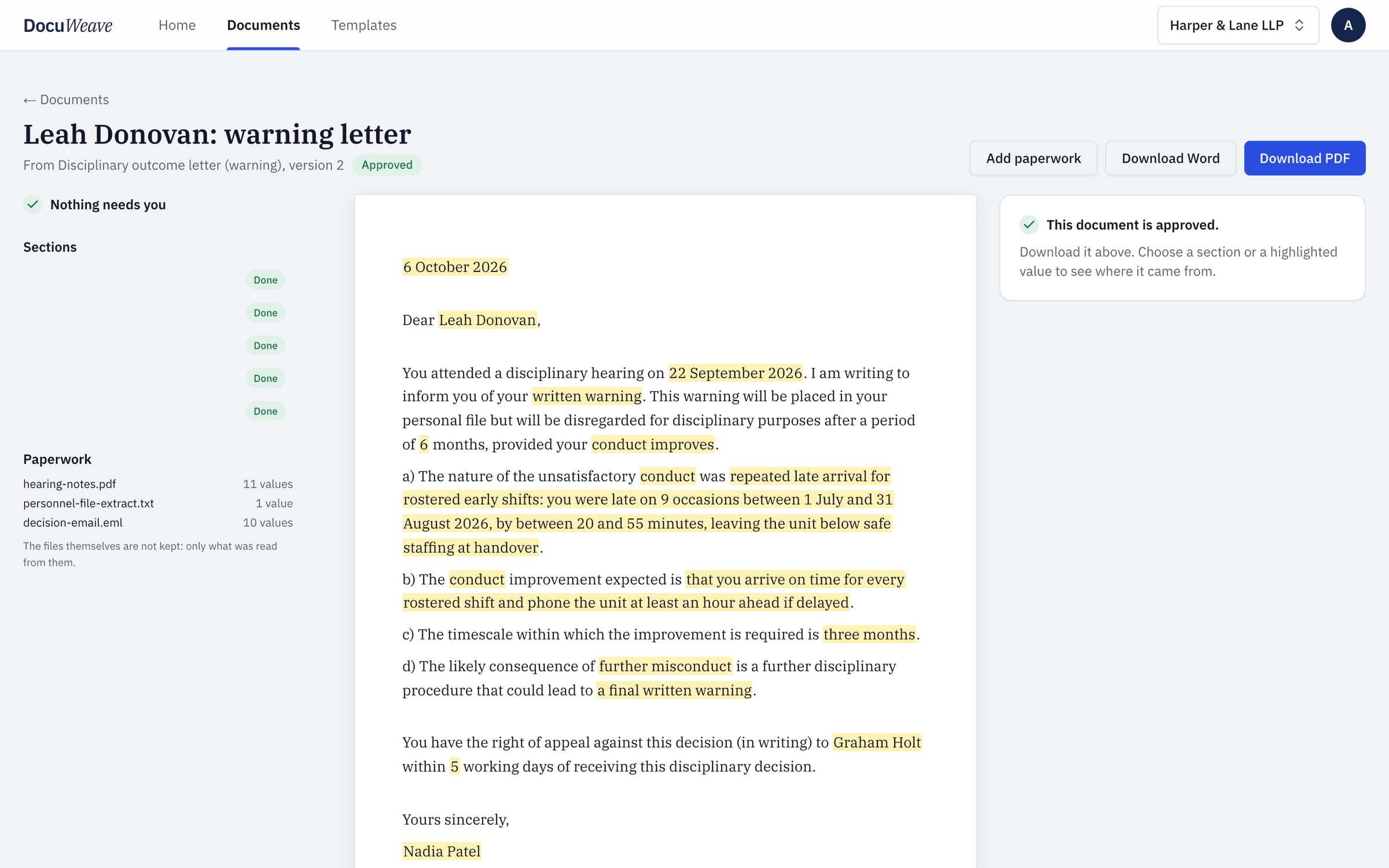Click highlighted "a final written warning"
The width and height of the screenshot is (1389, 868).
(x=675, y=690)
